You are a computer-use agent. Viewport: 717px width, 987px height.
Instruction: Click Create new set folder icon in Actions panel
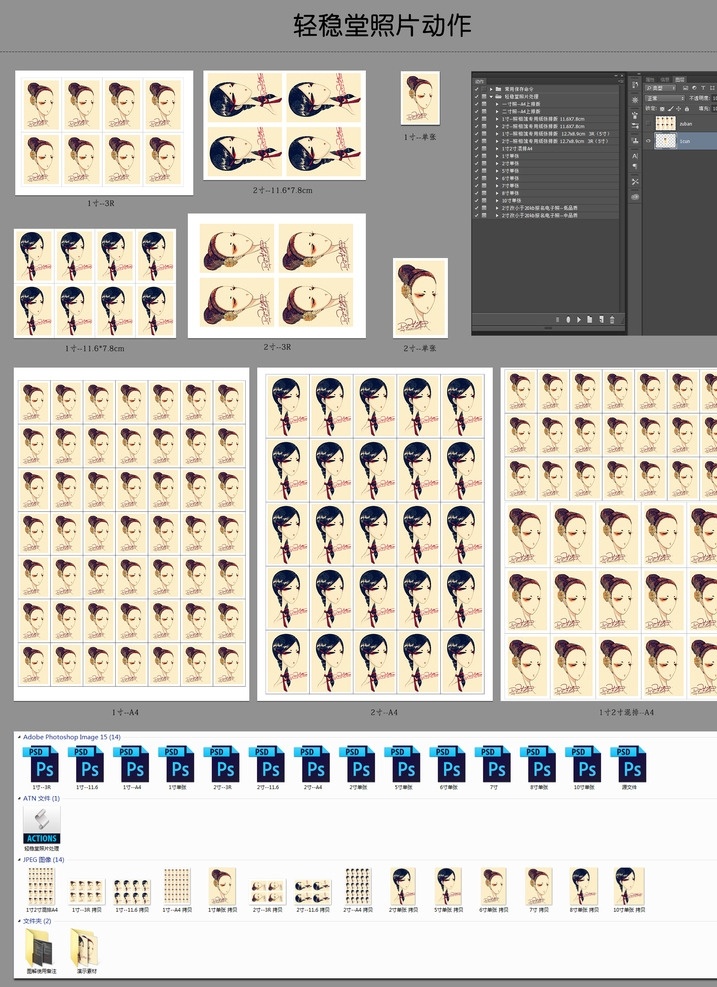click(589, 320)
